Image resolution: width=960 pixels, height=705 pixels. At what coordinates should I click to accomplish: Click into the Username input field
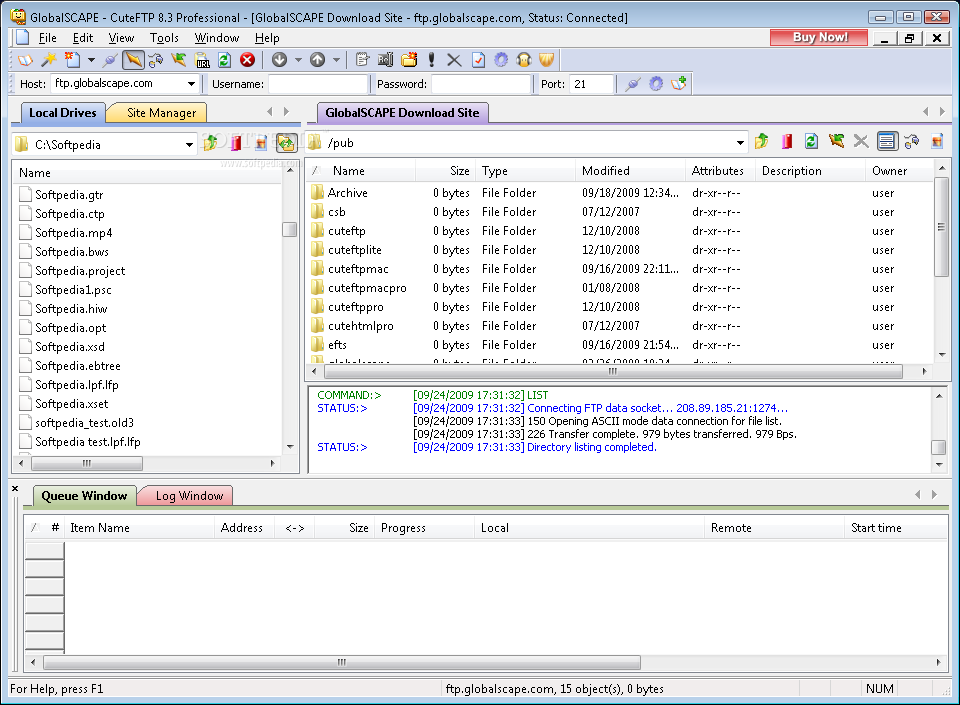point(318,84)
